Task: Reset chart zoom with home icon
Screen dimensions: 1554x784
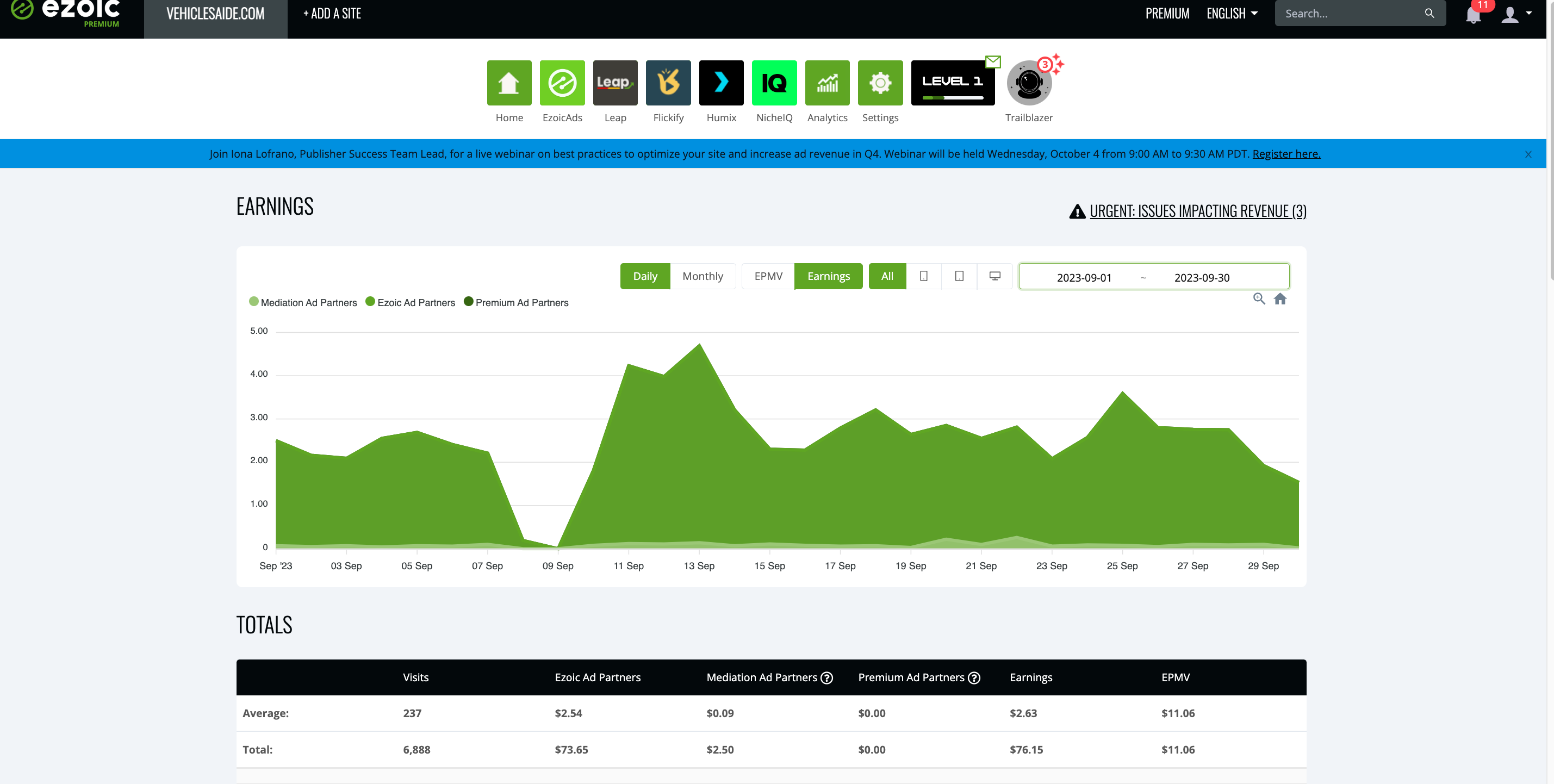Action: [1279, 298]
